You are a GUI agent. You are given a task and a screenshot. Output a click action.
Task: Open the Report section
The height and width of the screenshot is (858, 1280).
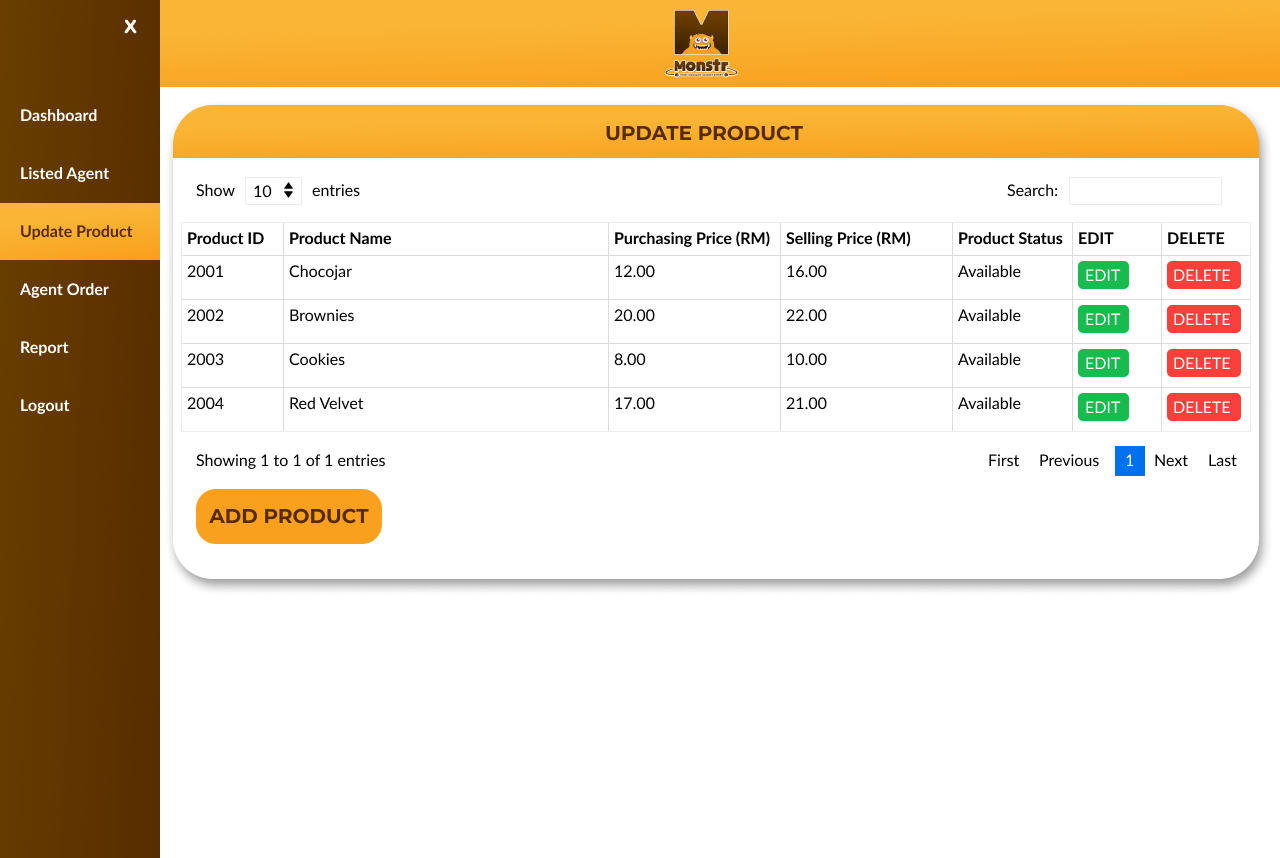(44, 347)
